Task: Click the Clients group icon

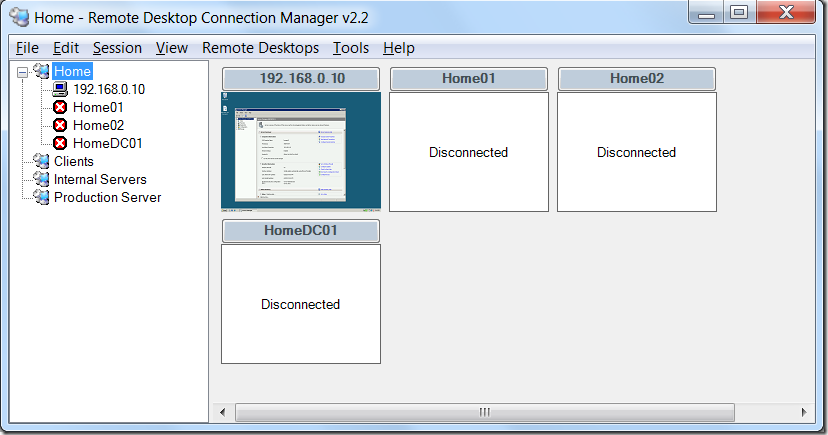Action: click(x=41, y=161)
